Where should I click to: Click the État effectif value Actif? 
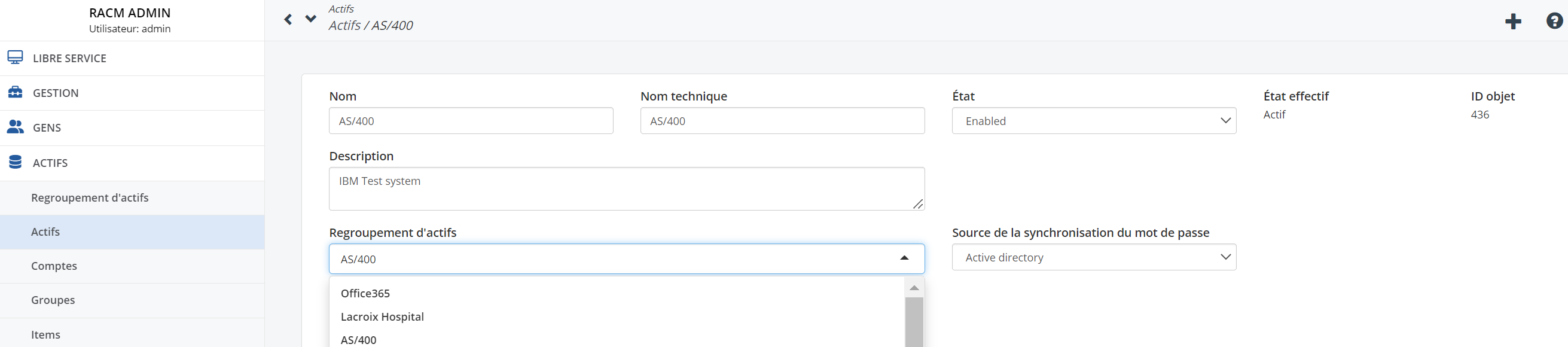(x=1274, y=114)
